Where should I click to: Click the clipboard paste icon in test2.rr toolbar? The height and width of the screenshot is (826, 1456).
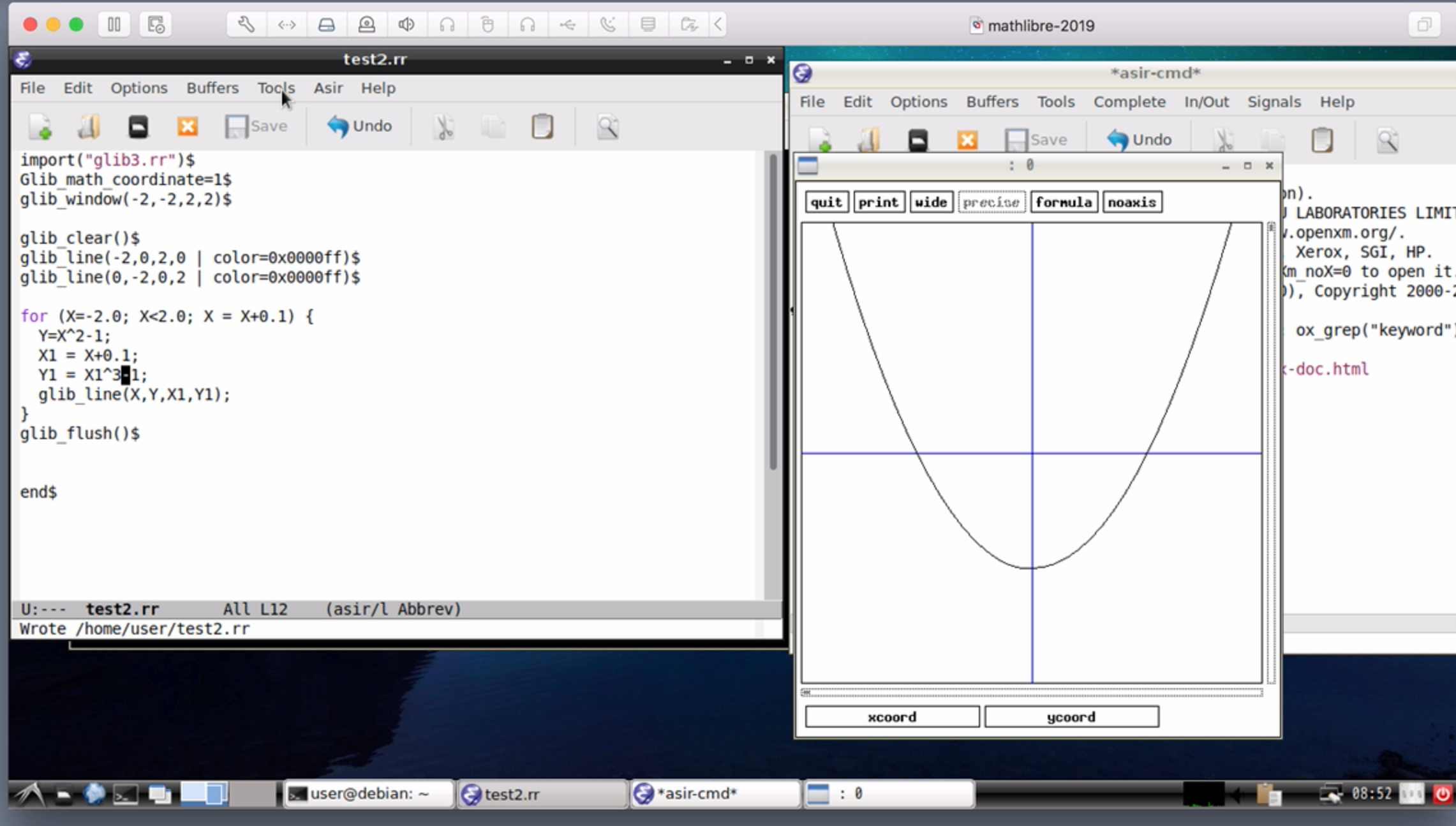pos(542,126)
